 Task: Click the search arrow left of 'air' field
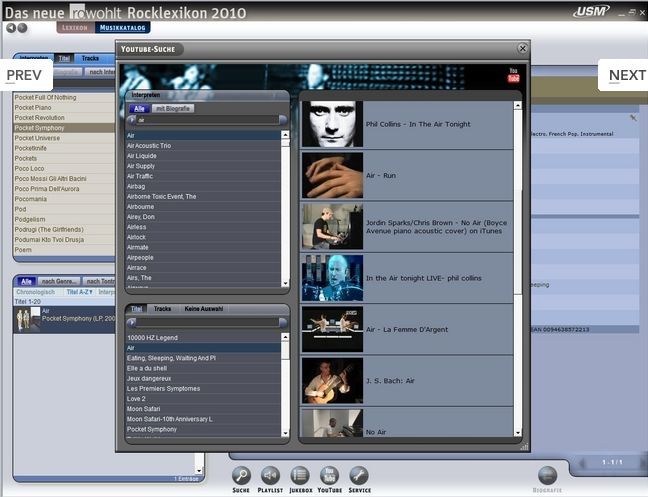click(x=132, y=120)
